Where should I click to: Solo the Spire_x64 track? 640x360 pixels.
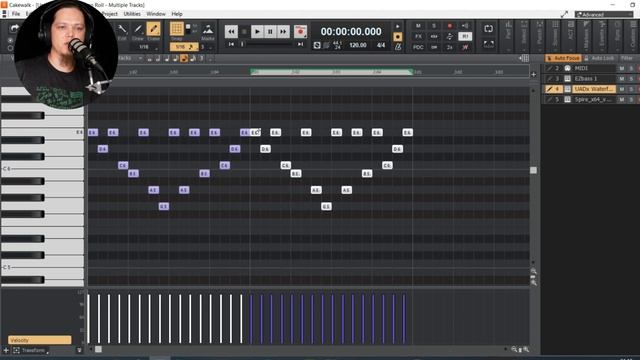(x=631, y=99)
